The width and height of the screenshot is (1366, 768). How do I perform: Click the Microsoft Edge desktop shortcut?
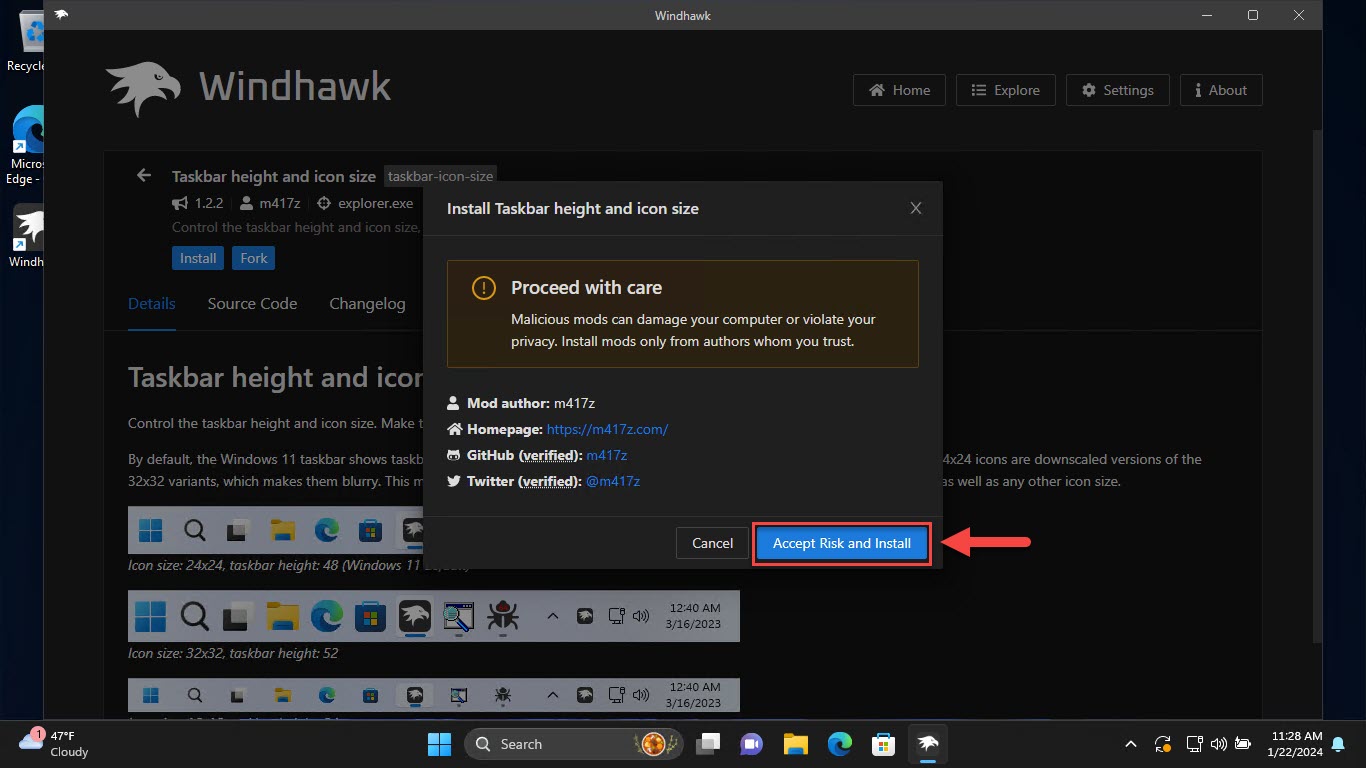pos(26,146)
